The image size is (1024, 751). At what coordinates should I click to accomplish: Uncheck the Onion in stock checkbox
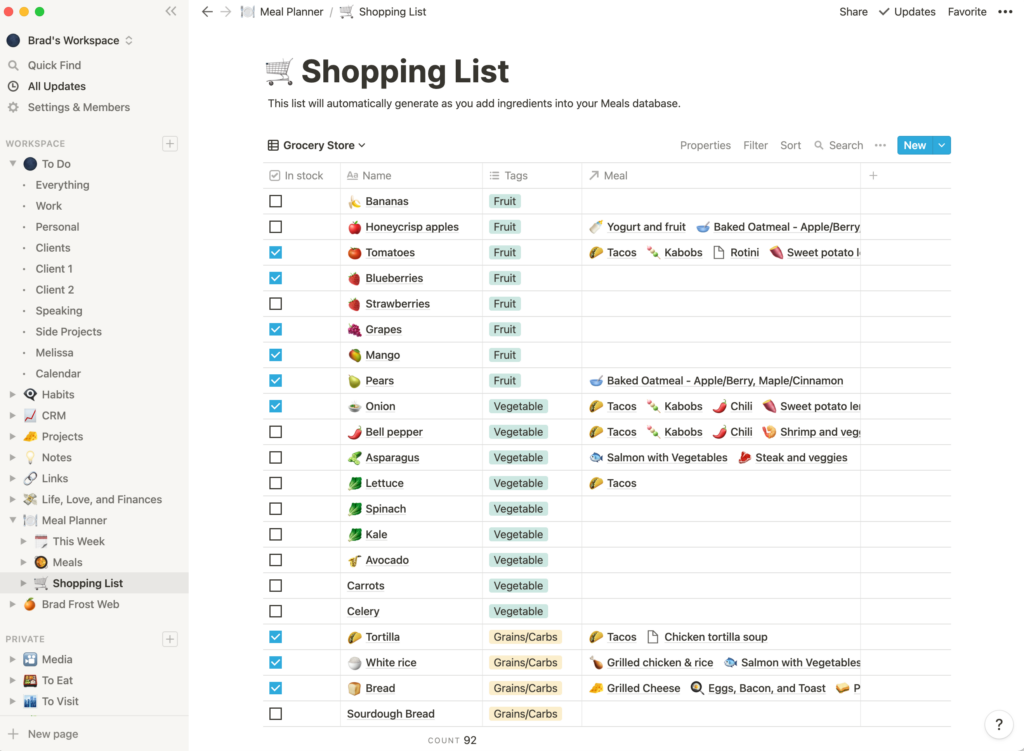276,406
